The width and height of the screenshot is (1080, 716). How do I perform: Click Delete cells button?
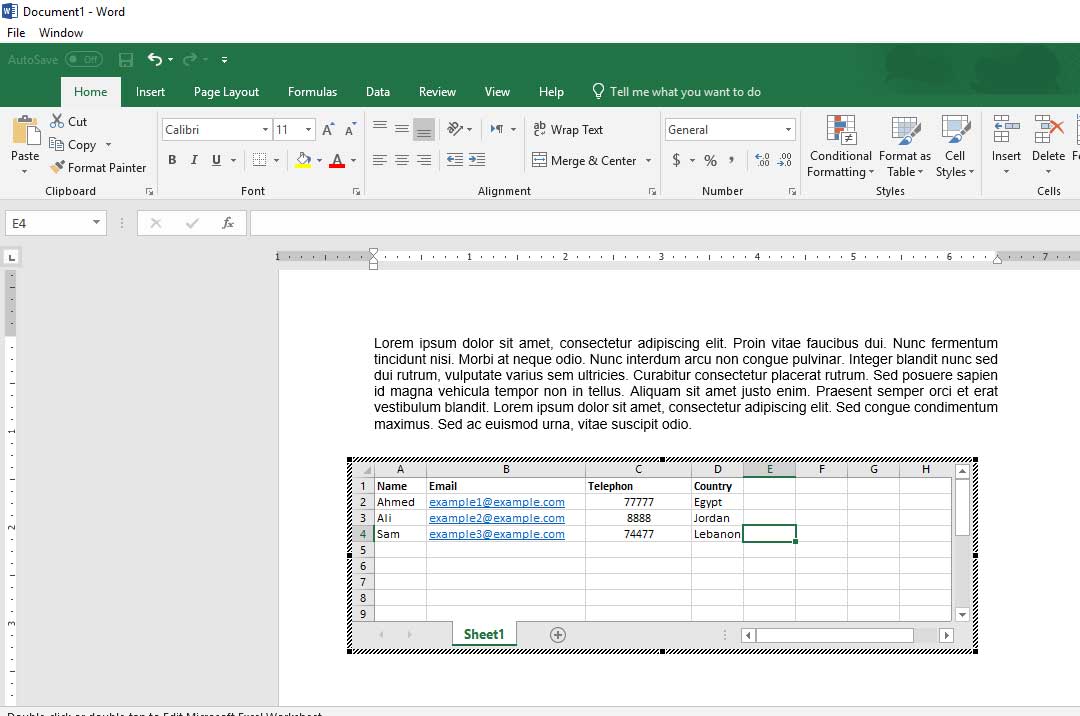(x=1048, y=145)
